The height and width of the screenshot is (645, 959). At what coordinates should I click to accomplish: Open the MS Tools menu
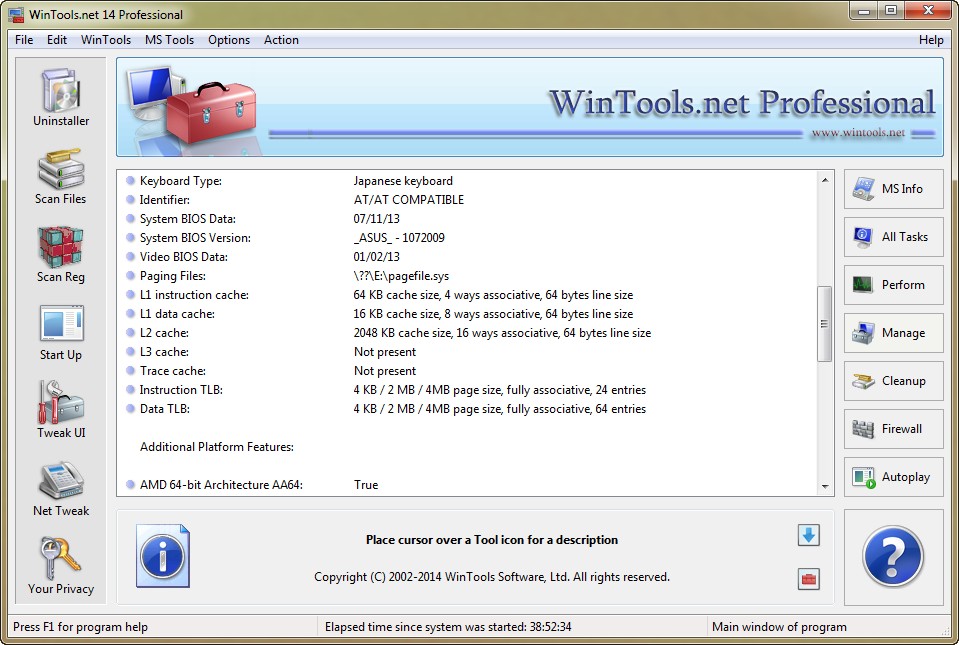(169, 40)
